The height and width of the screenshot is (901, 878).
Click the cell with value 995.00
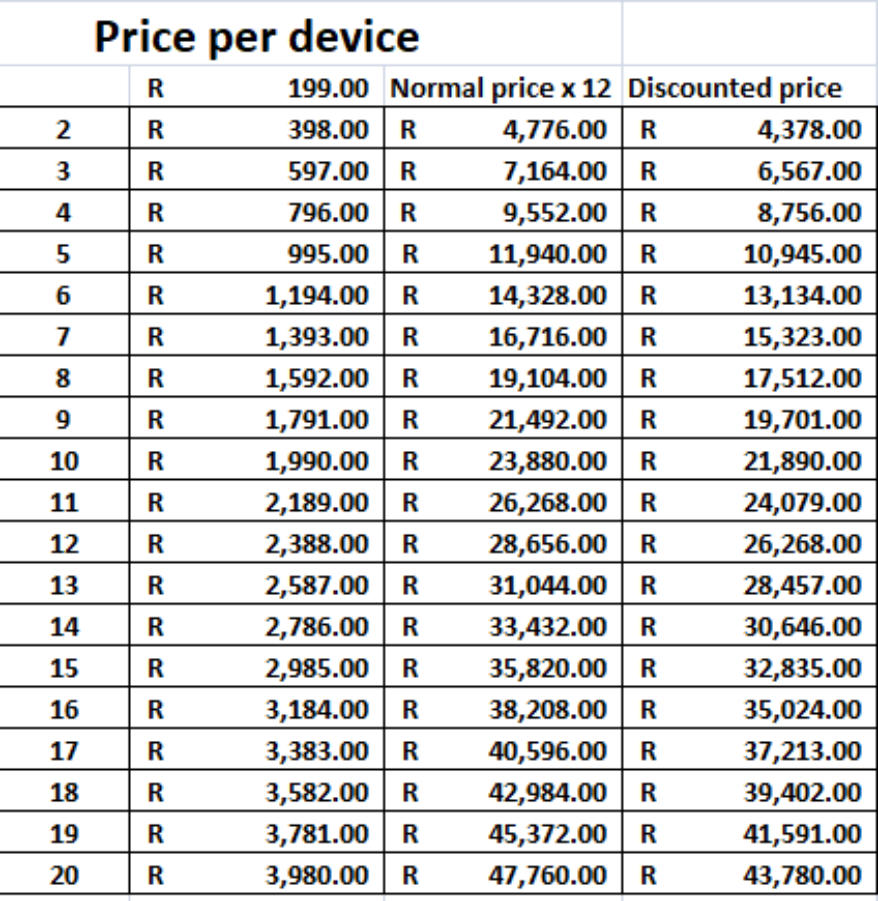click(257, 252)
